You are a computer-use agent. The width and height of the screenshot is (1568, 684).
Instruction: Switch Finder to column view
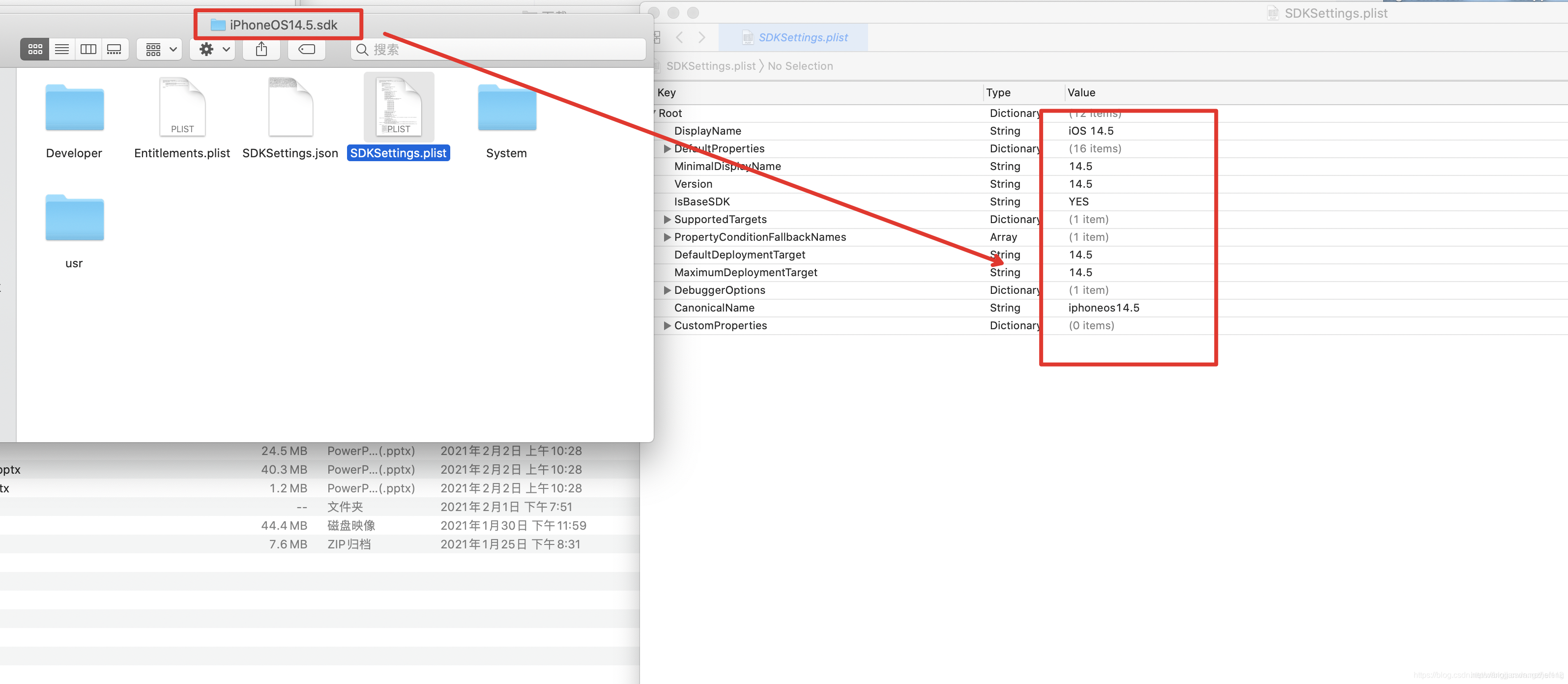point(88,49)
